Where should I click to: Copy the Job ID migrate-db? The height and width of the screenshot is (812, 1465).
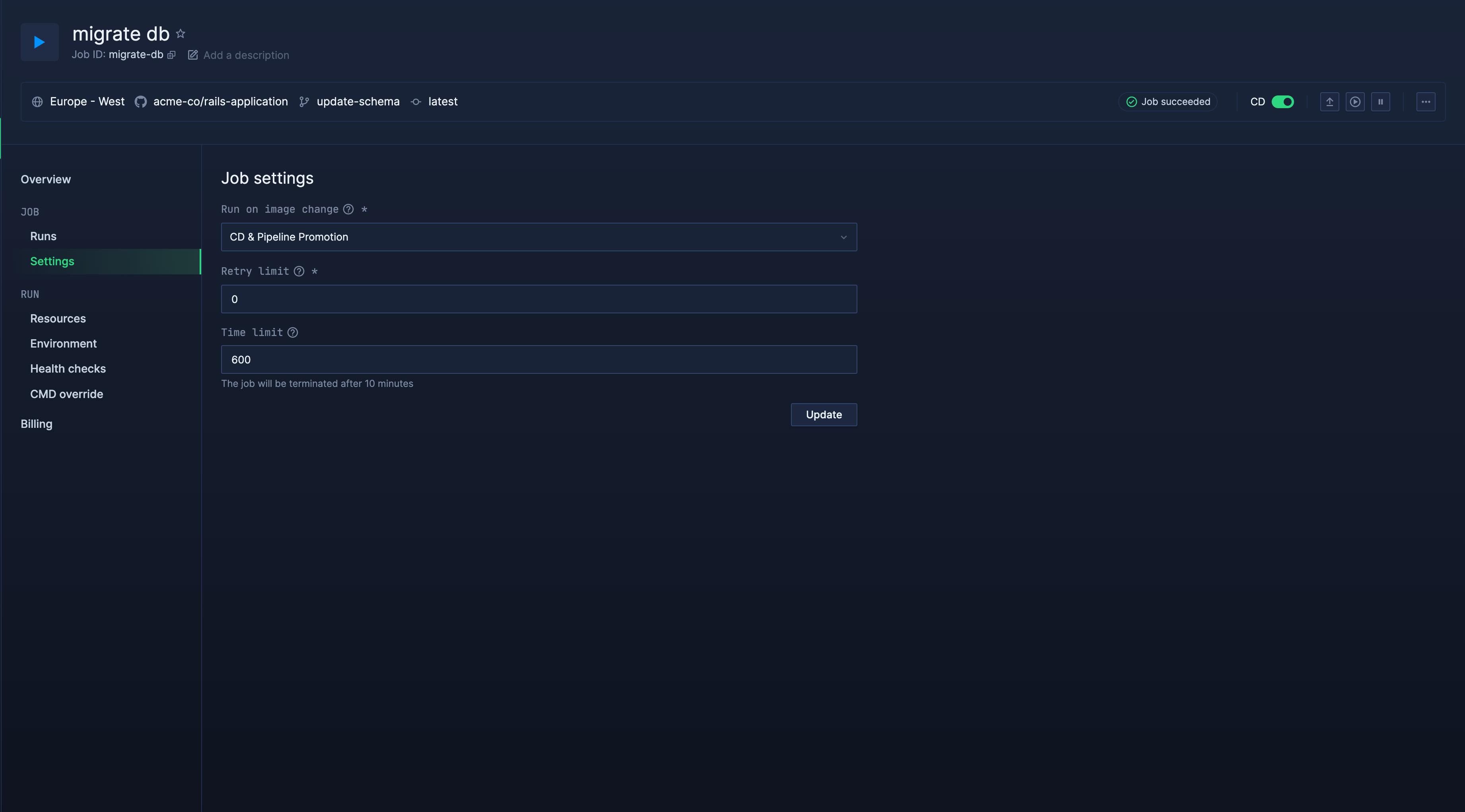[172, 55]
